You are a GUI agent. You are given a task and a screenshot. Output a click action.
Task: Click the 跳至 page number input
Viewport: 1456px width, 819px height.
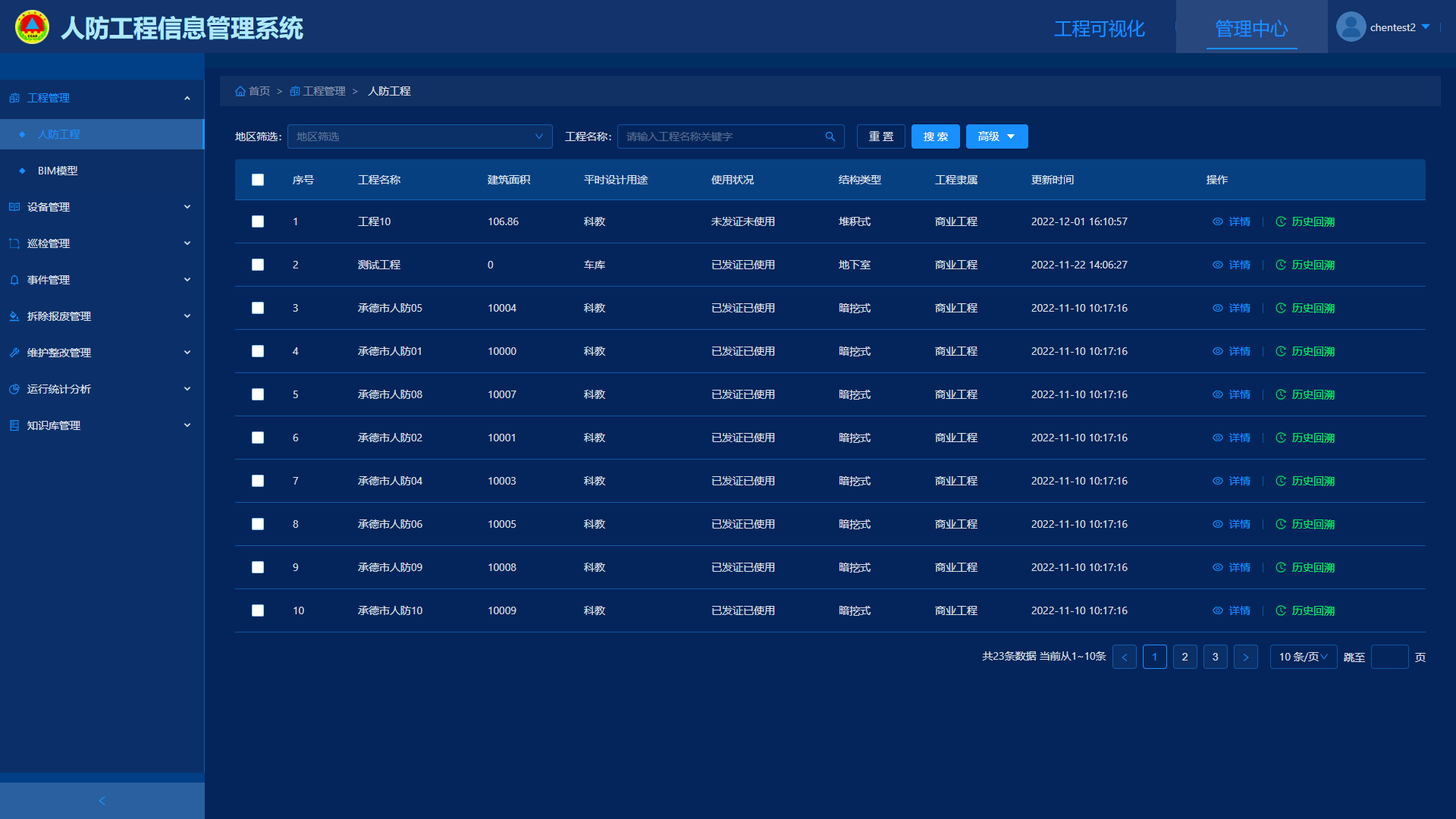coord(1389,657)
